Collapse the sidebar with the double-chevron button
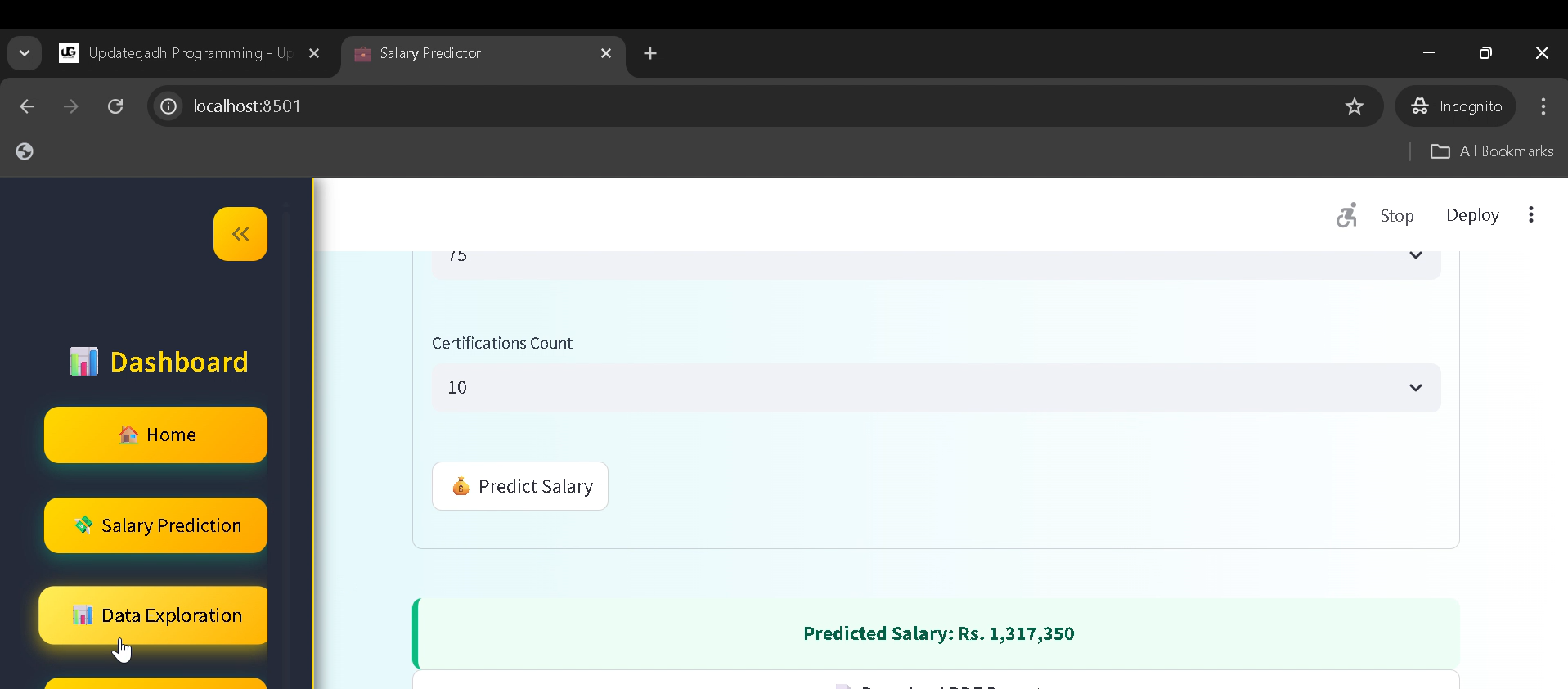 (240, 234)
